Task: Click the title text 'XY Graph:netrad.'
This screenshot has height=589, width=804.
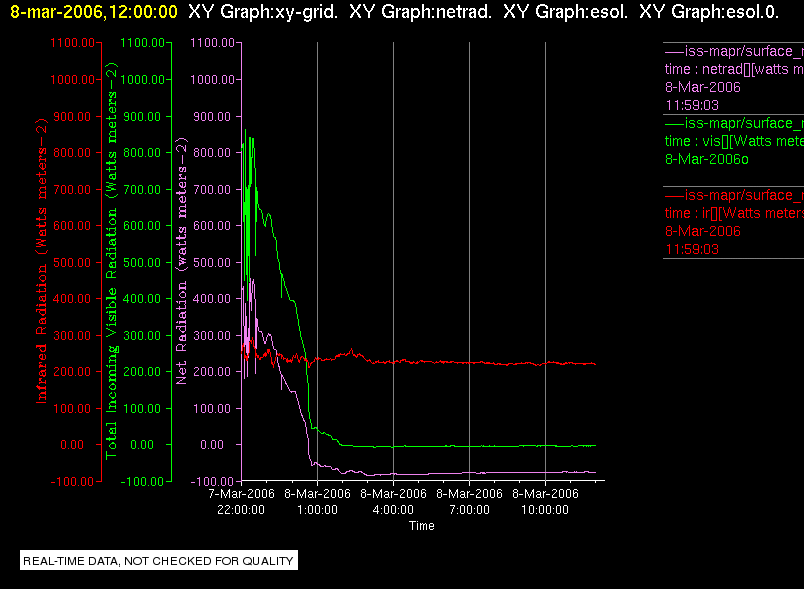Action: pyautogui.click(x=420, y=12)
